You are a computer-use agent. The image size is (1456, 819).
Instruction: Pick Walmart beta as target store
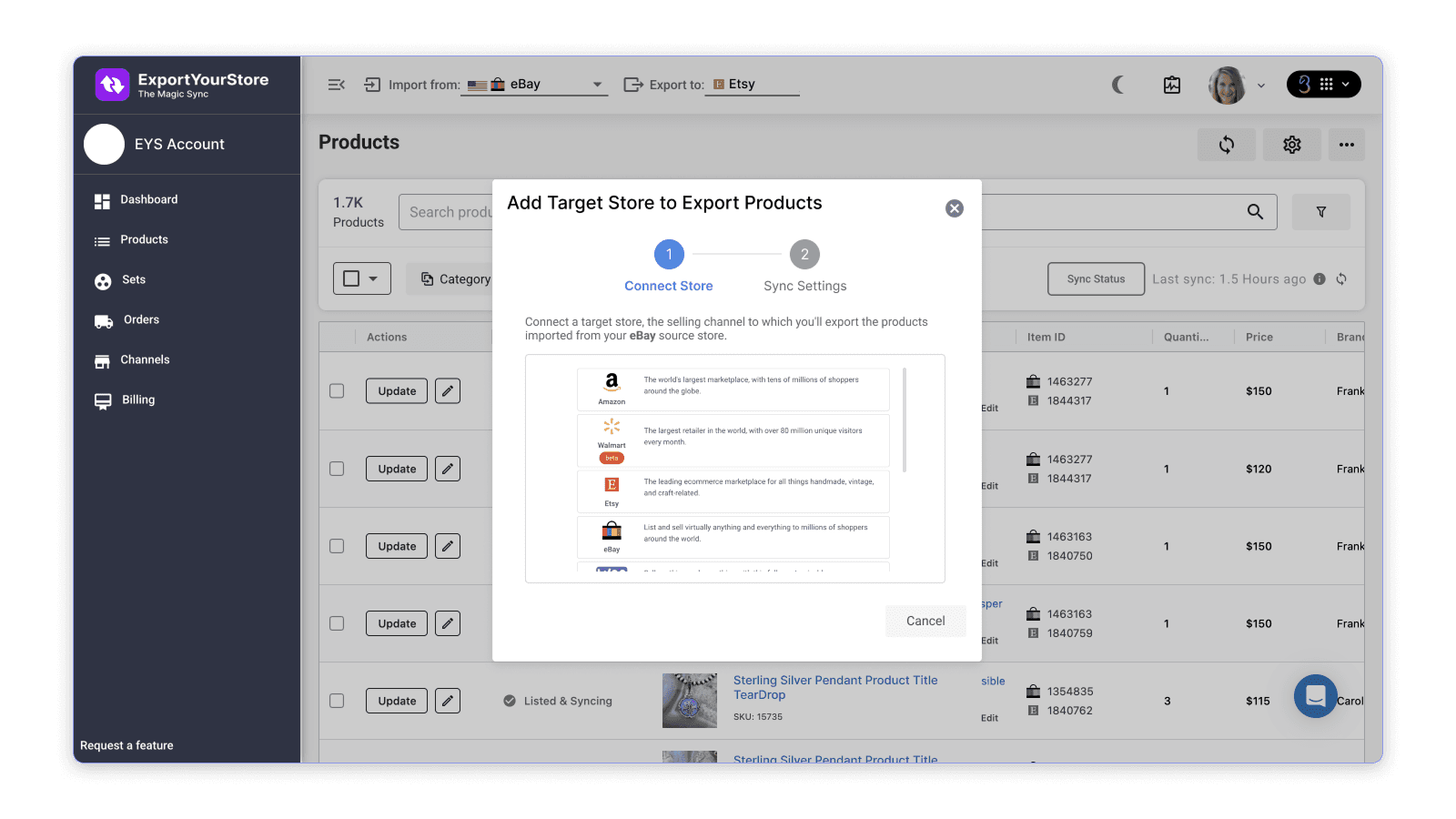tap(733, 440)
